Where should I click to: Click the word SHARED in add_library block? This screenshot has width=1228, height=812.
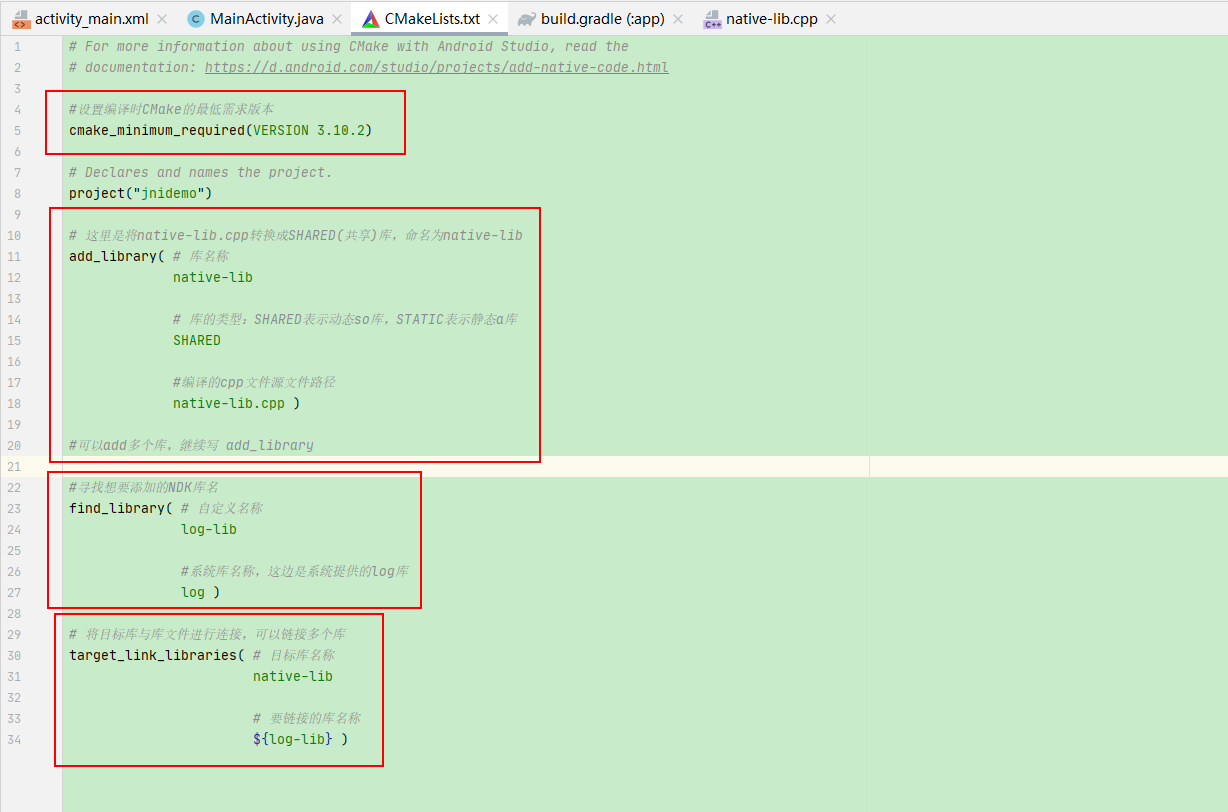(x=196, y=340)
